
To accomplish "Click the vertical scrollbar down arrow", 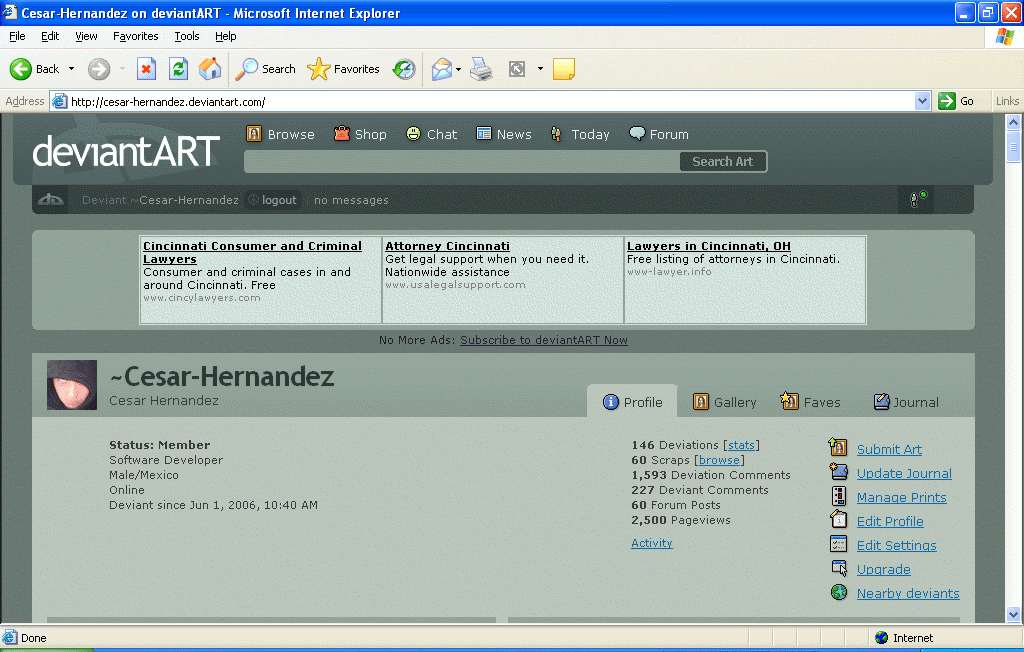I will (1013, 613).
